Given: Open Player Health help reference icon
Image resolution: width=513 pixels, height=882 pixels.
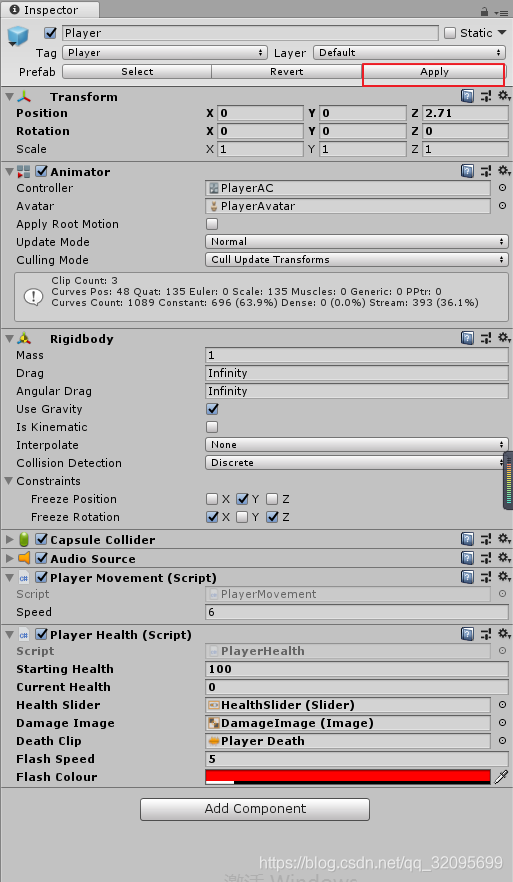Looking at the screenshot, I should [x=467, y=634].
